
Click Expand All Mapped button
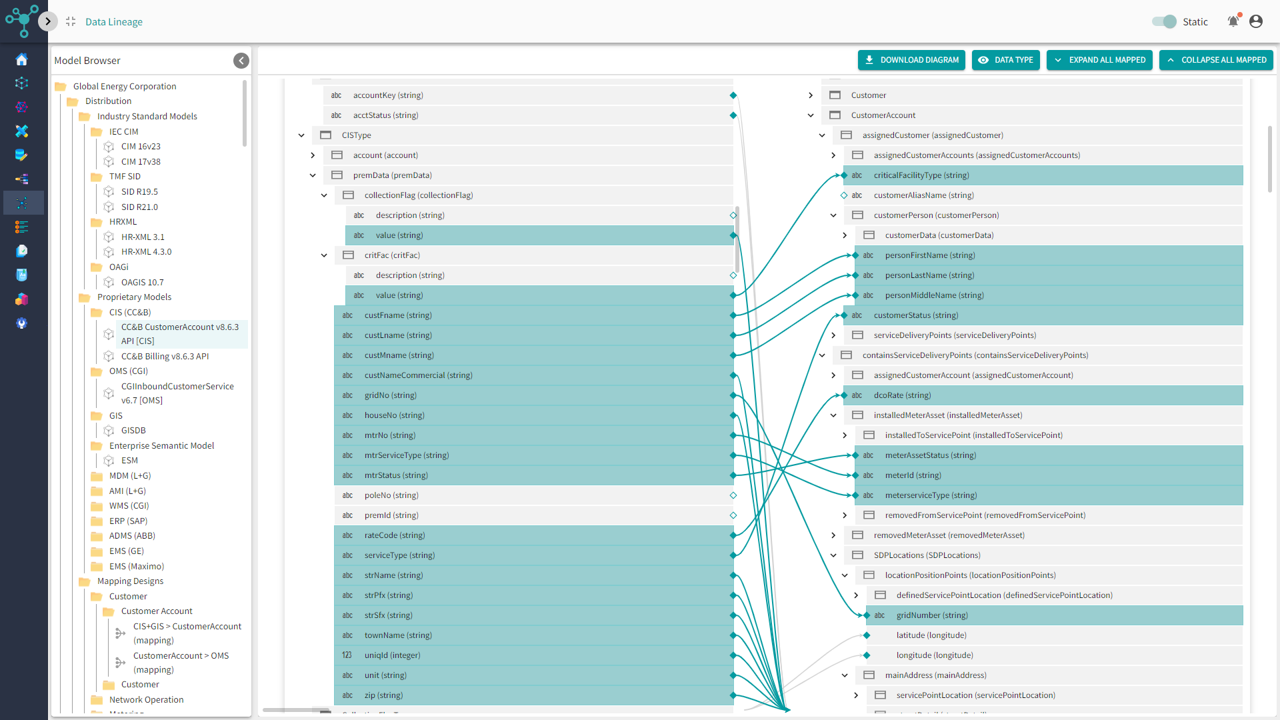[1099, 60]
